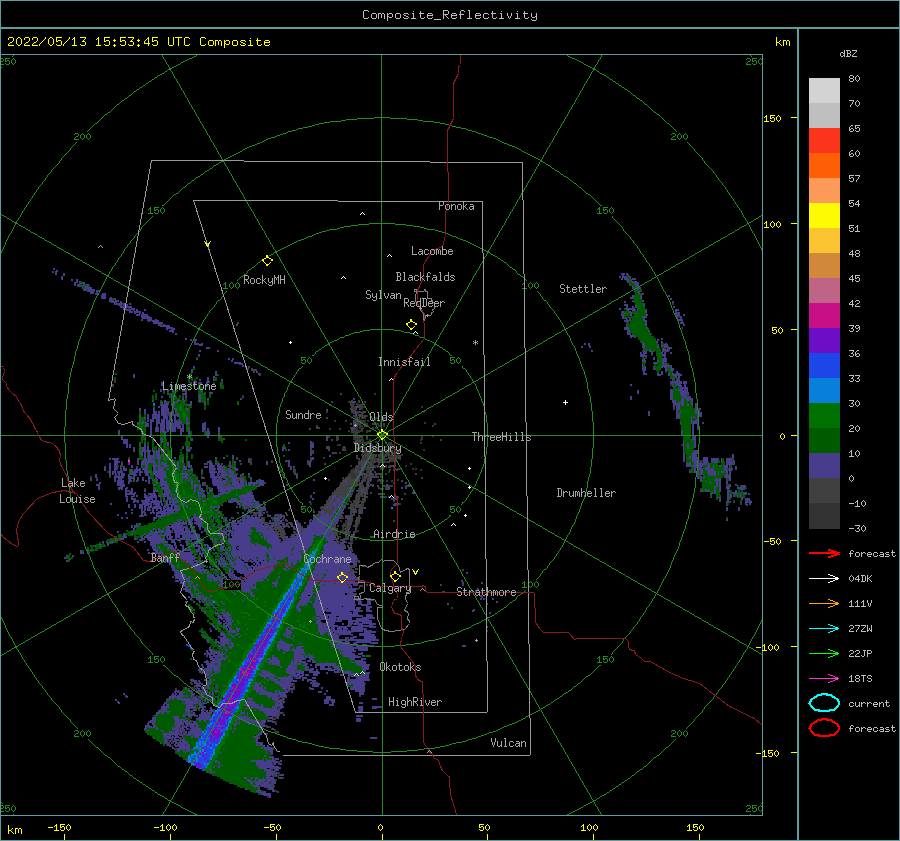This screenshot has height=841, width=900.
Task: Click the magenta 18TS arrow icon
Action: tap(824, 679)
